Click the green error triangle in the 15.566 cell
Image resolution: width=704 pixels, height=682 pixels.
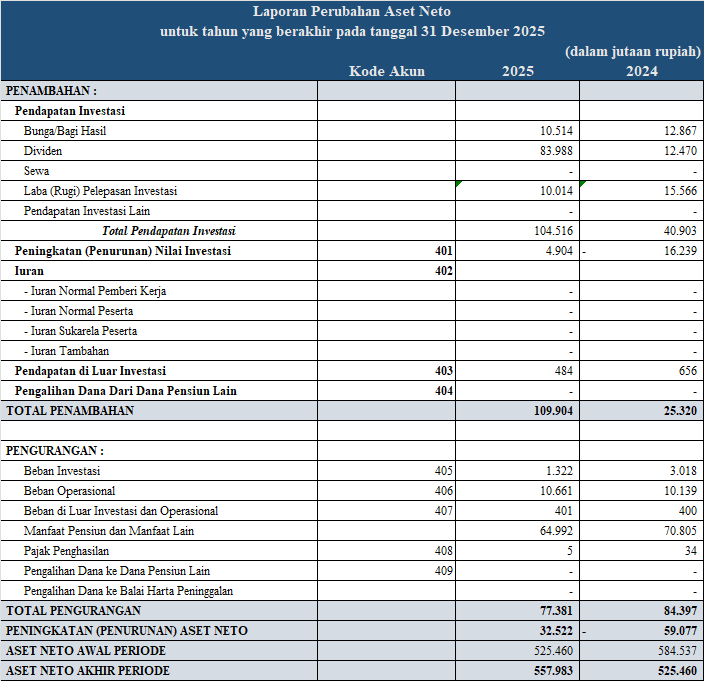coord(583,184)
